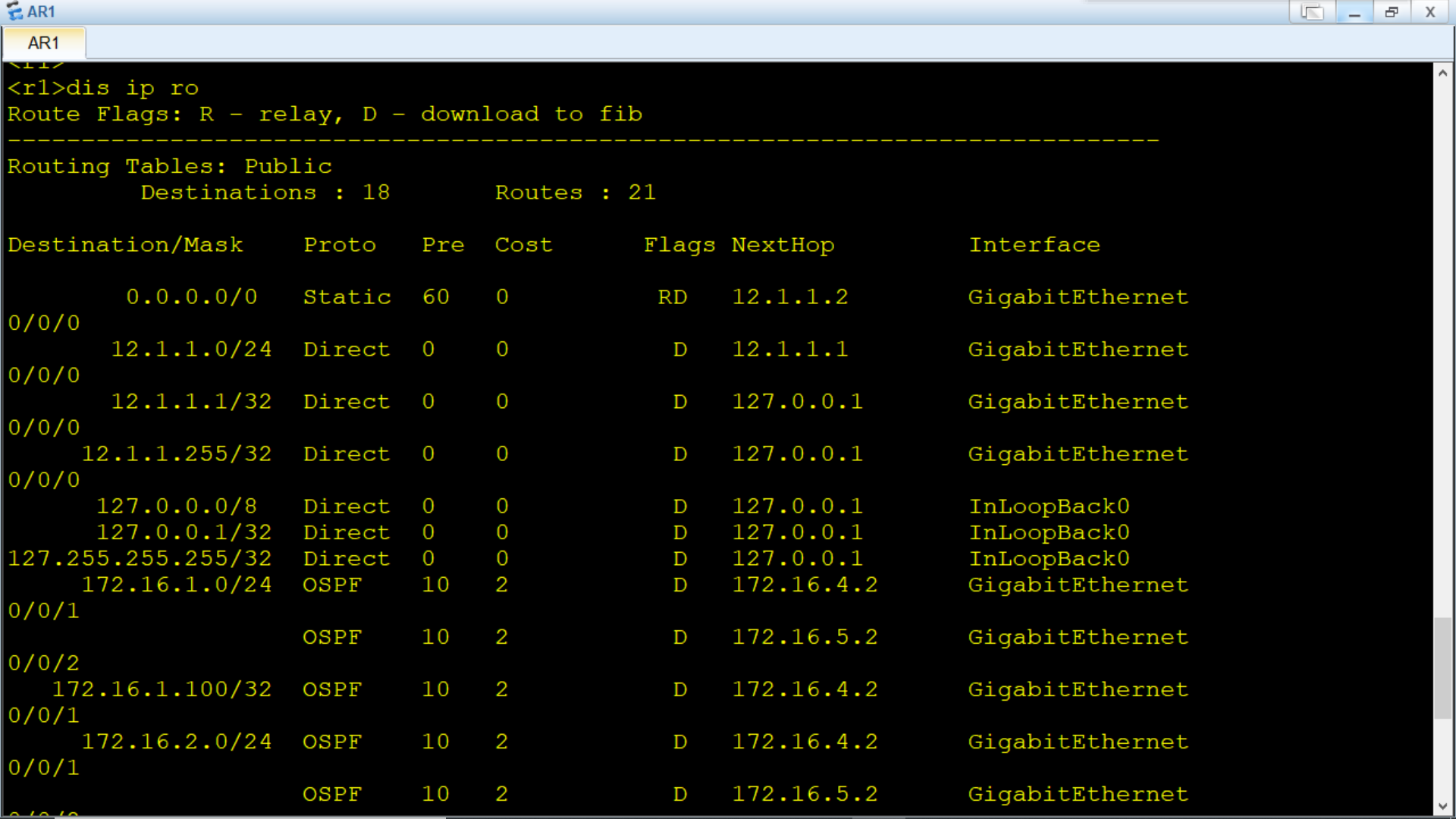
Task: Click the Interface column header
Action: pyautogui.click(x=1034, y=245)
